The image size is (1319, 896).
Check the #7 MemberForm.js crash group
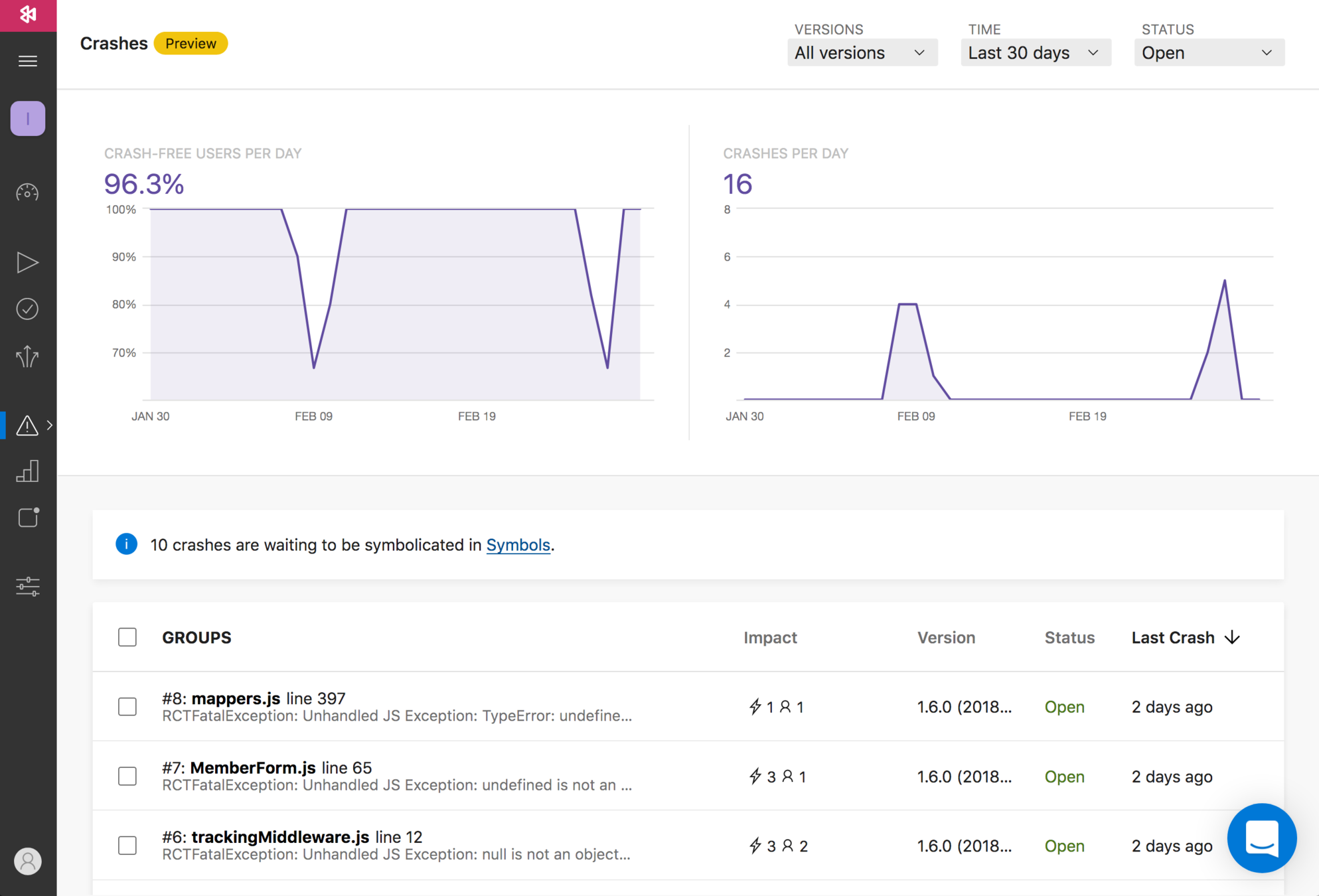tap(127, 776)
